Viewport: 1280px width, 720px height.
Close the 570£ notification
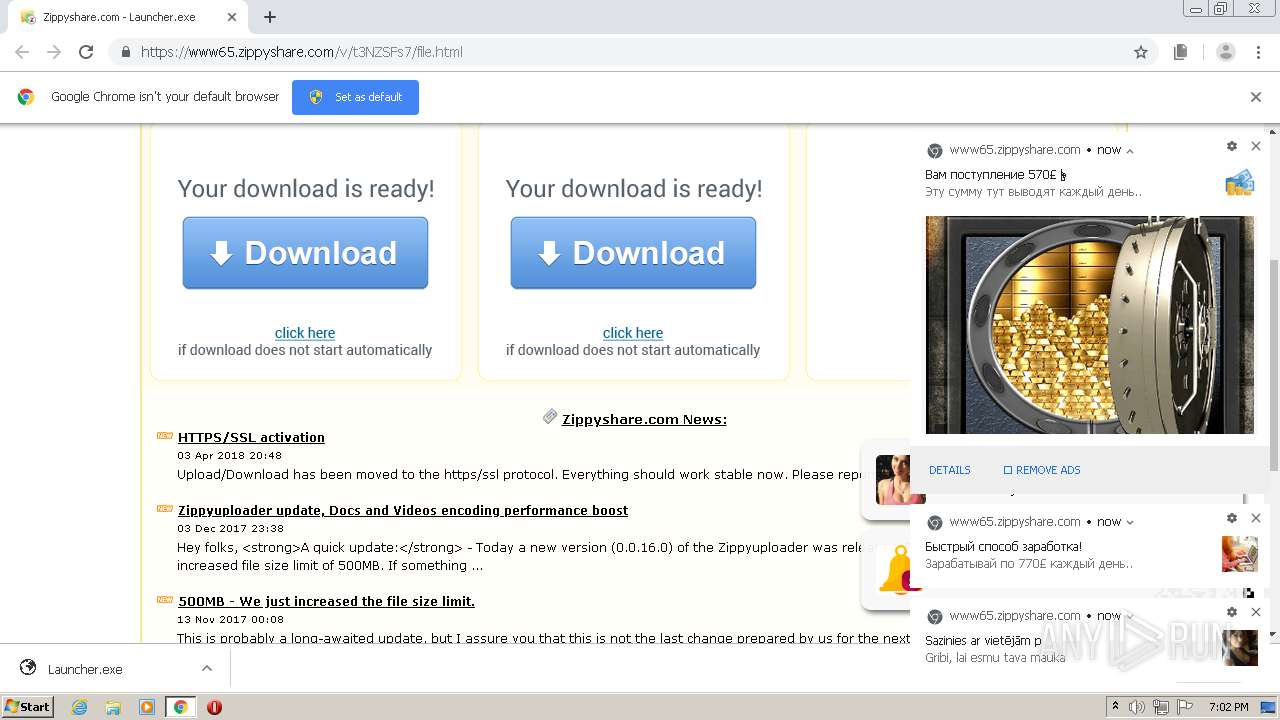click(1256, 146)
